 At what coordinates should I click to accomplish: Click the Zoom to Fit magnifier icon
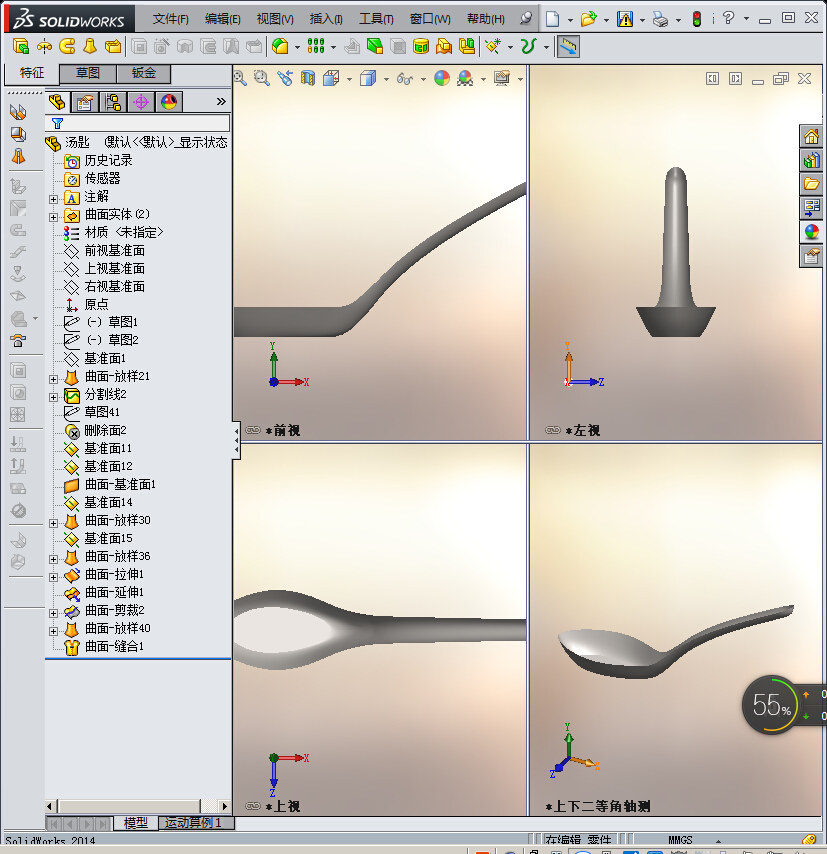[240, 78]
